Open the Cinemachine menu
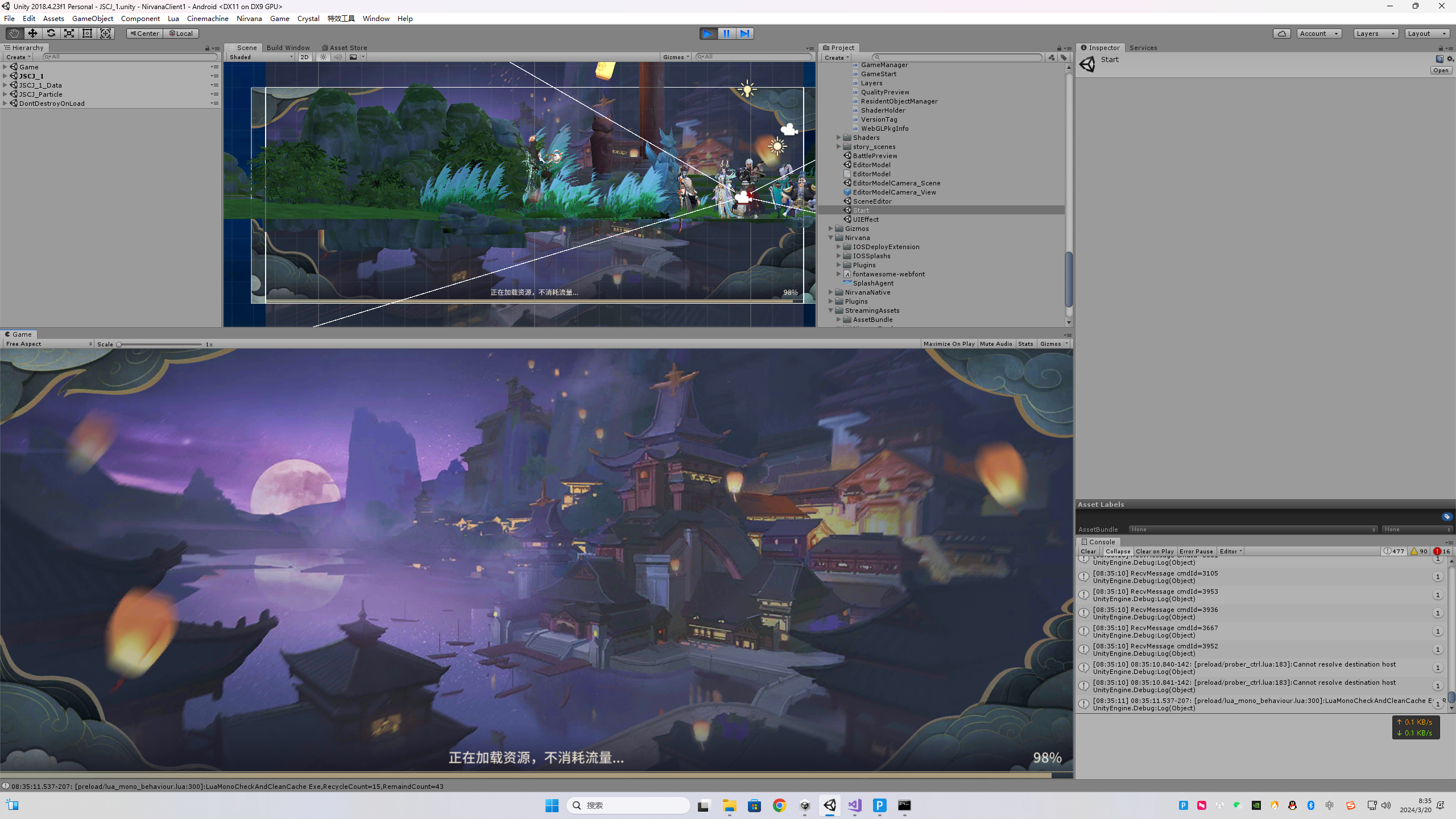Image resolution: width=1456 pixels, height=819 pixels. (x=208, y=19)
